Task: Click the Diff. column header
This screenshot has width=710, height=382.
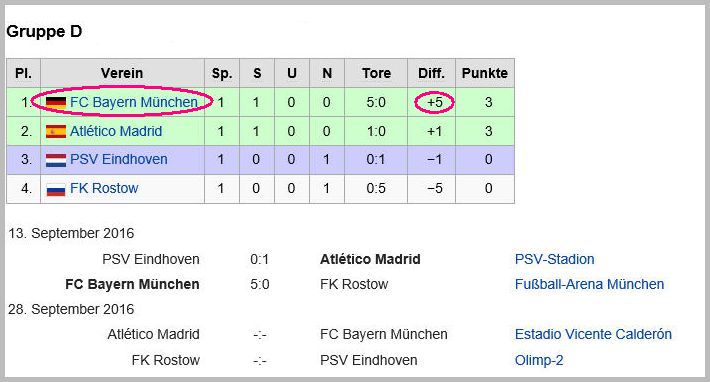Action: [431, 73]
